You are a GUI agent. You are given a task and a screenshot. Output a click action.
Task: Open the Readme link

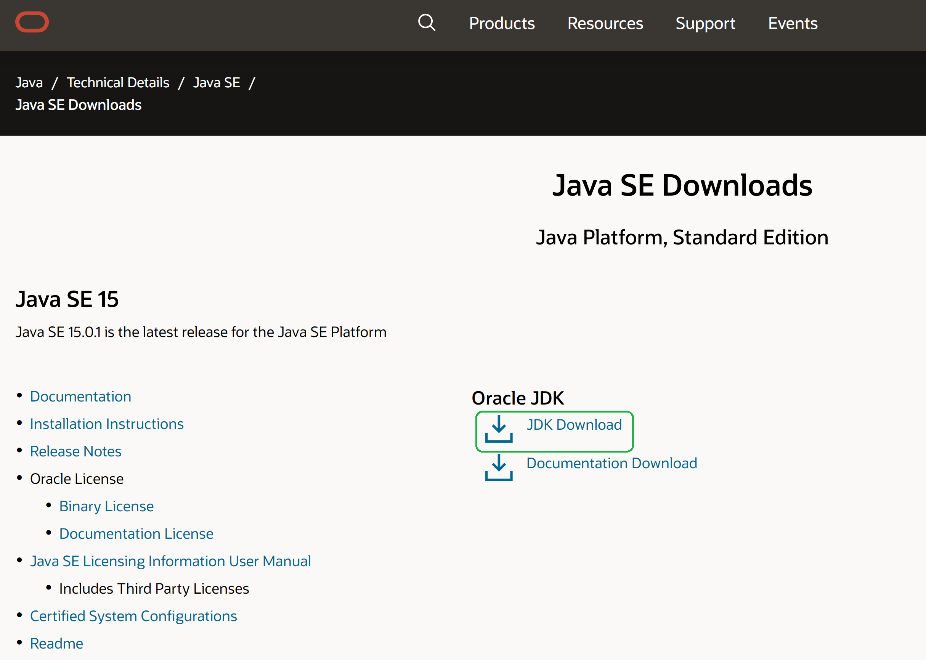coord(57,643)
